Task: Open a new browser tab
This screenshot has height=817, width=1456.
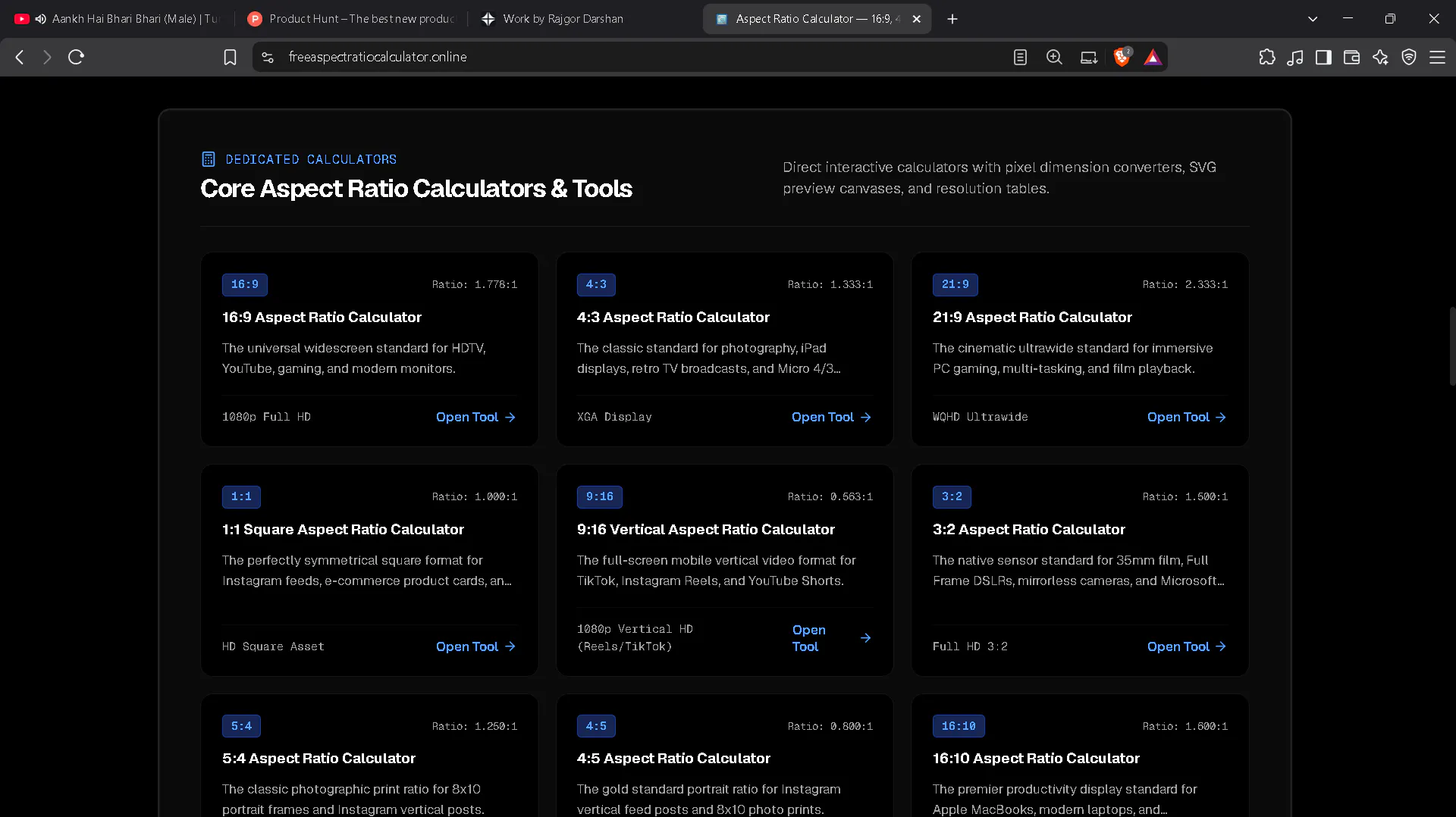Action: [x=952, y=19]
